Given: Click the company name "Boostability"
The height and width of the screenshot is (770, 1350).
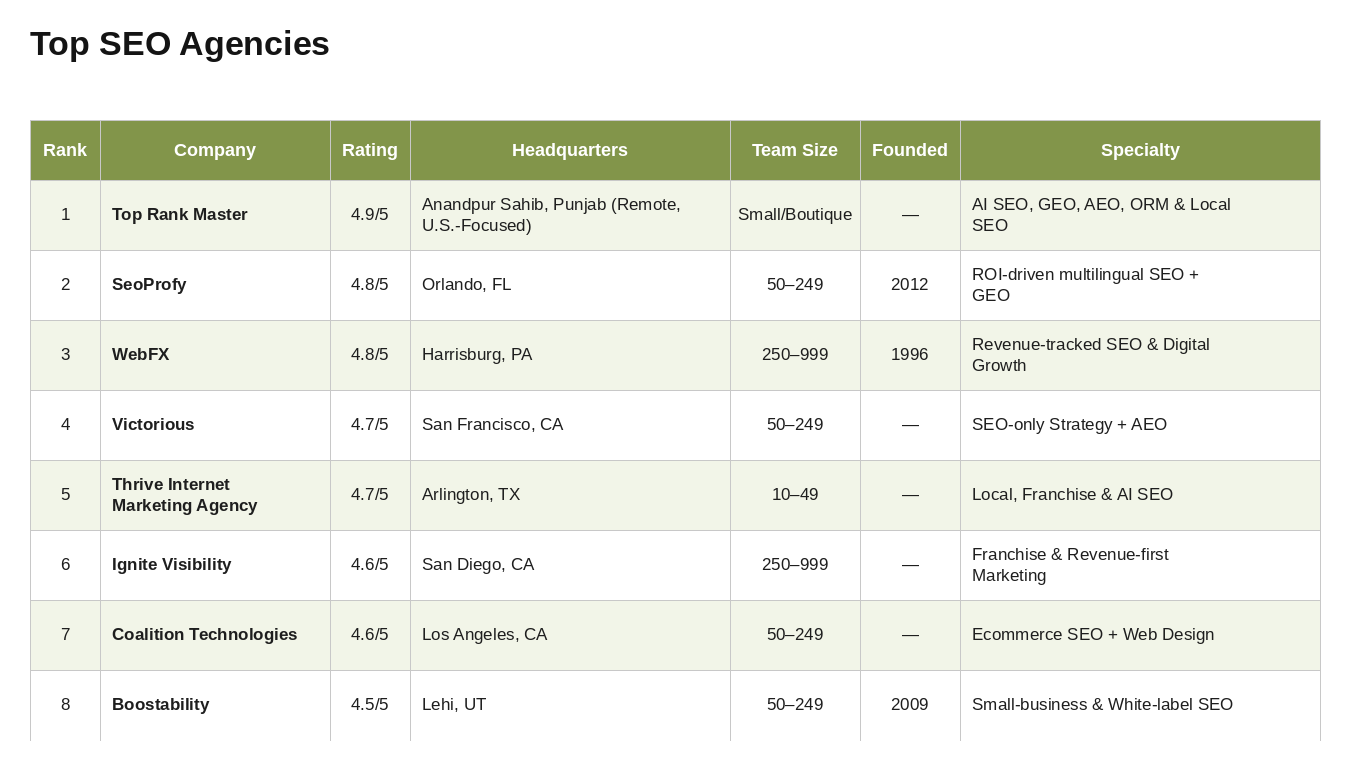Looking at the screenshot, I should tap(161, 705).
